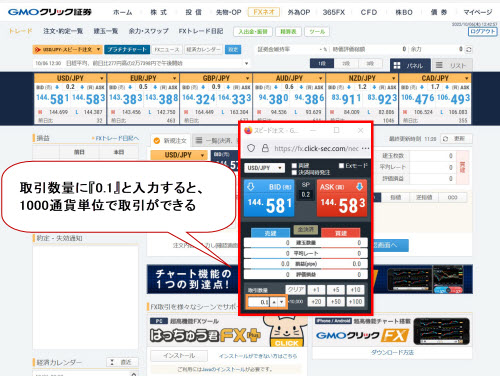Image resolution: width=500 pixels, height=376 pixels.
Task: Open the 経済カレンダー toolbar button
Action: [203, 50]
